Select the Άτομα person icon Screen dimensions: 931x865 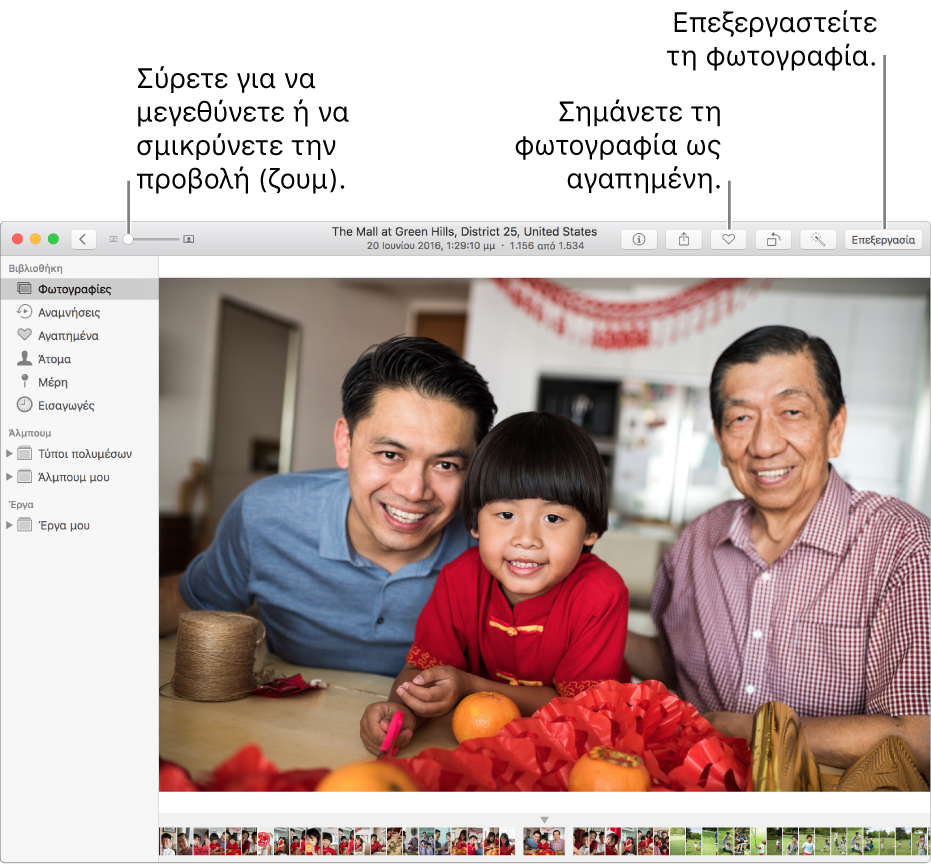click(x=25, y=359)
